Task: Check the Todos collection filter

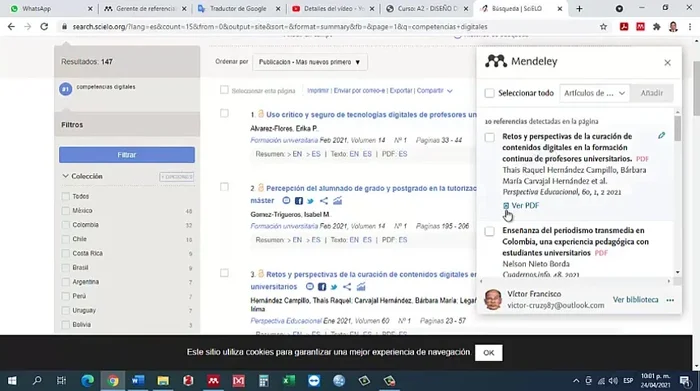Action: [66, 196]
